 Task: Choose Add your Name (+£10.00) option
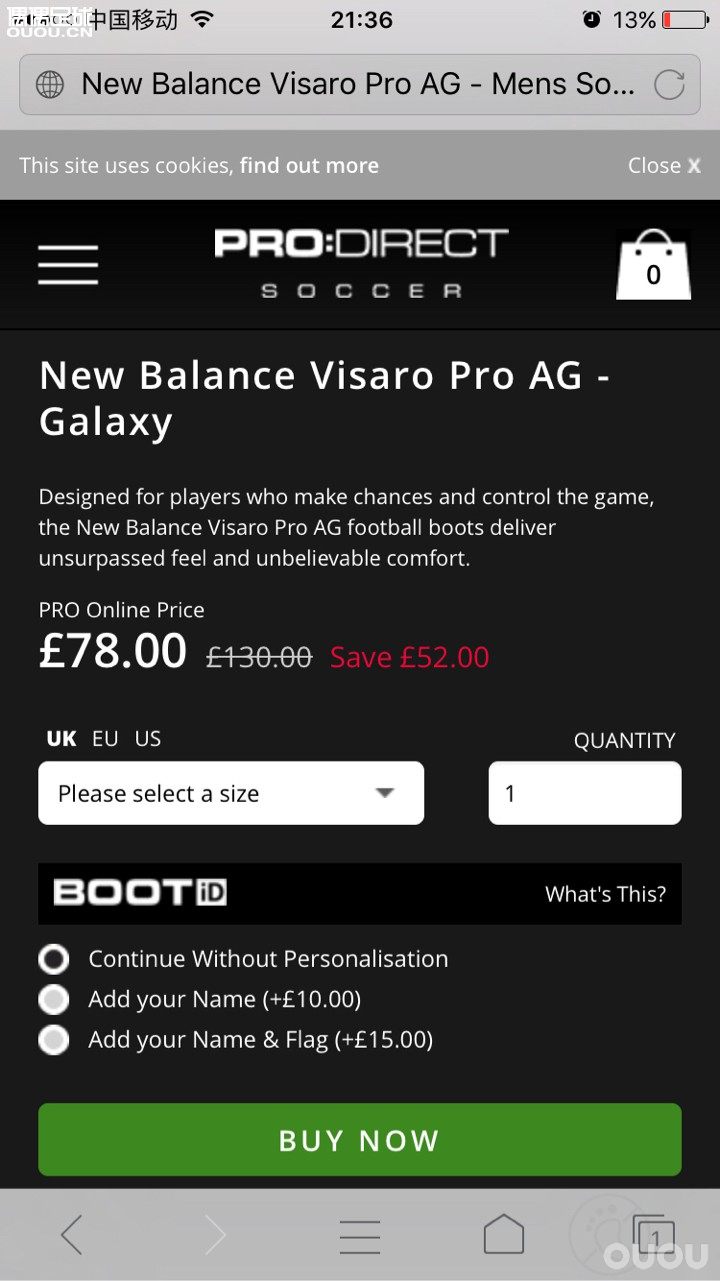[53, 999]
